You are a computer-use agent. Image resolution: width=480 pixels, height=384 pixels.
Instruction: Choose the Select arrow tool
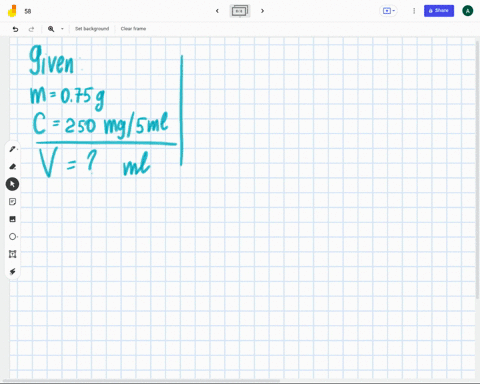click(x=12, y=184)
